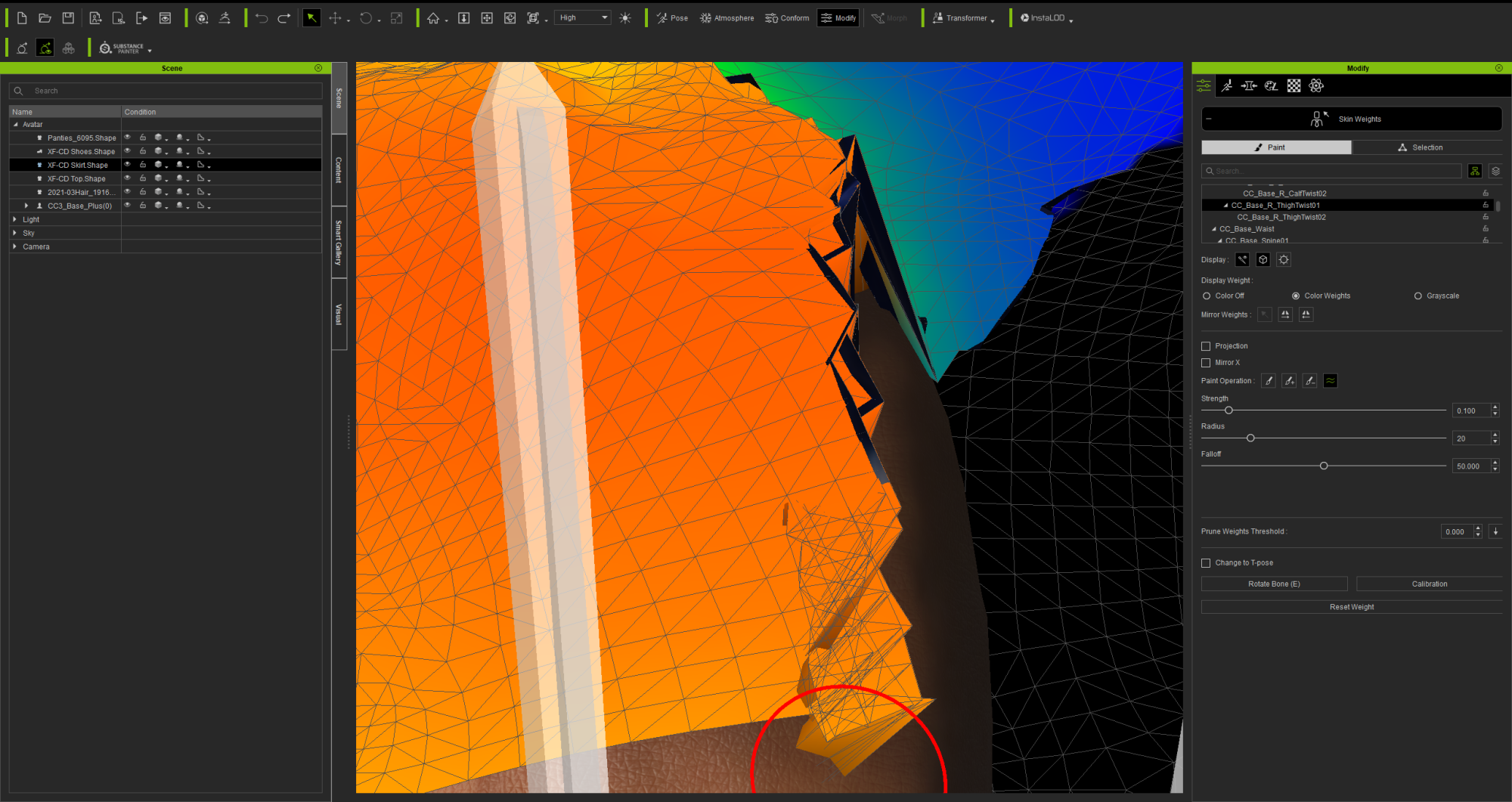Expand the Sky tree node
Viewport: 1512px width, 802px height.
(x=15, y=233)
